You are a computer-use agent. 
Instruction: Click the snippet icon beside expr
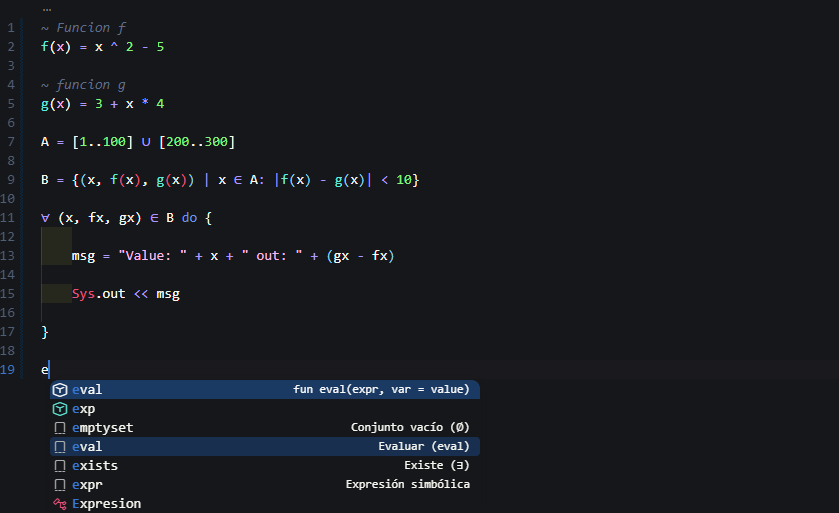[x=60, y=485]
